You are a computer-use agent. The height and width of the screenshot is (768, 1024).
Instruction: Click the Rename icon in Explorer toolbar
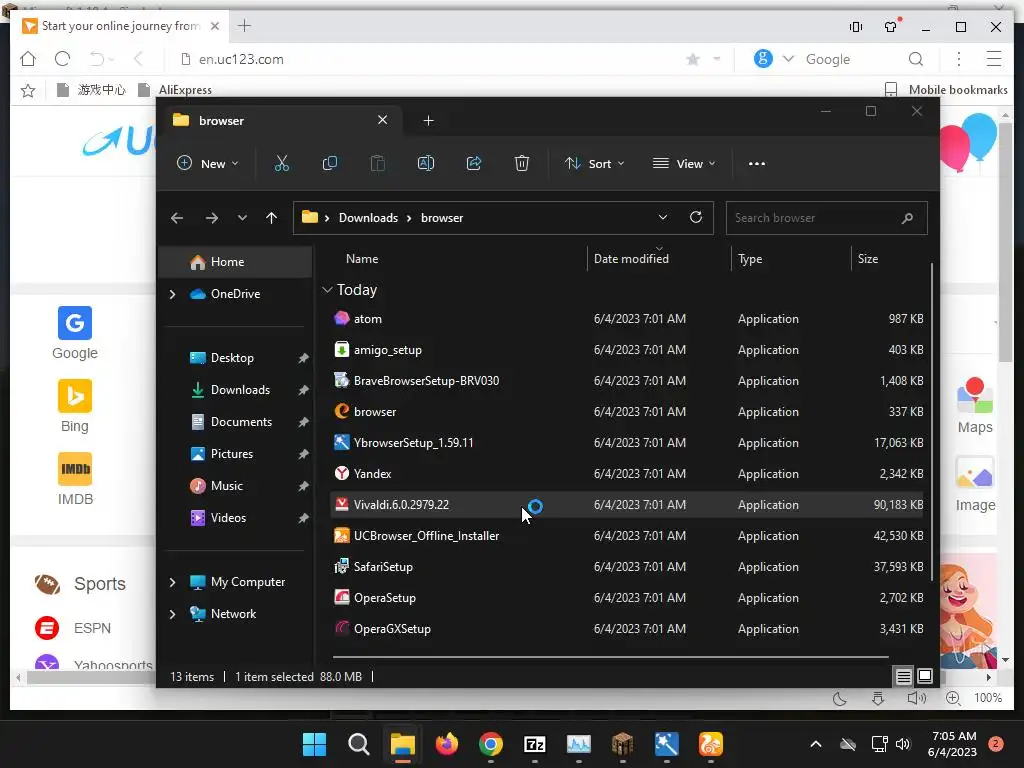(426, 163)
